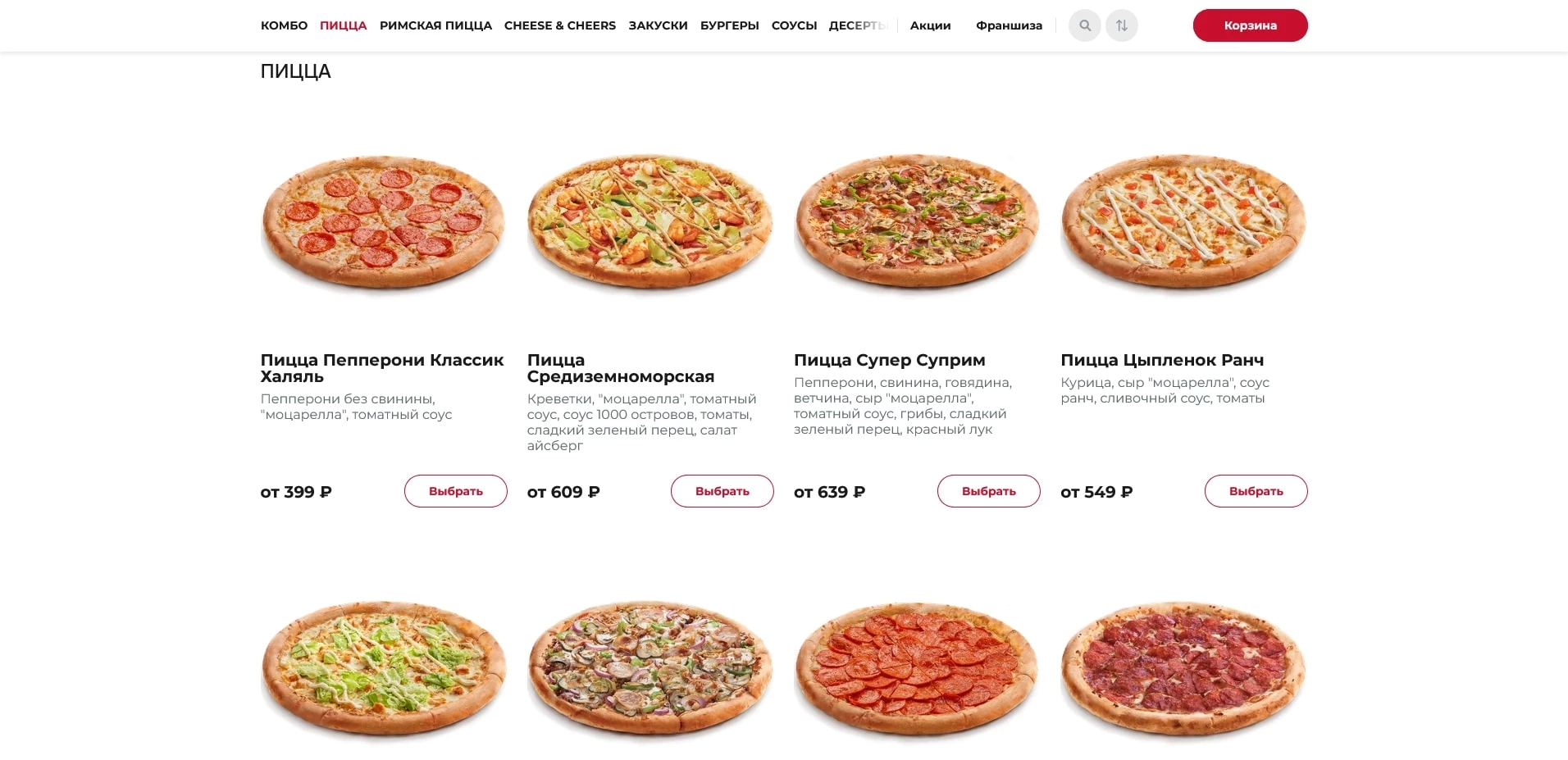Select Пицца Супер Суприм via Выбрать button
The width and height of the screenshot is (1568, 760).
[988, 491]
